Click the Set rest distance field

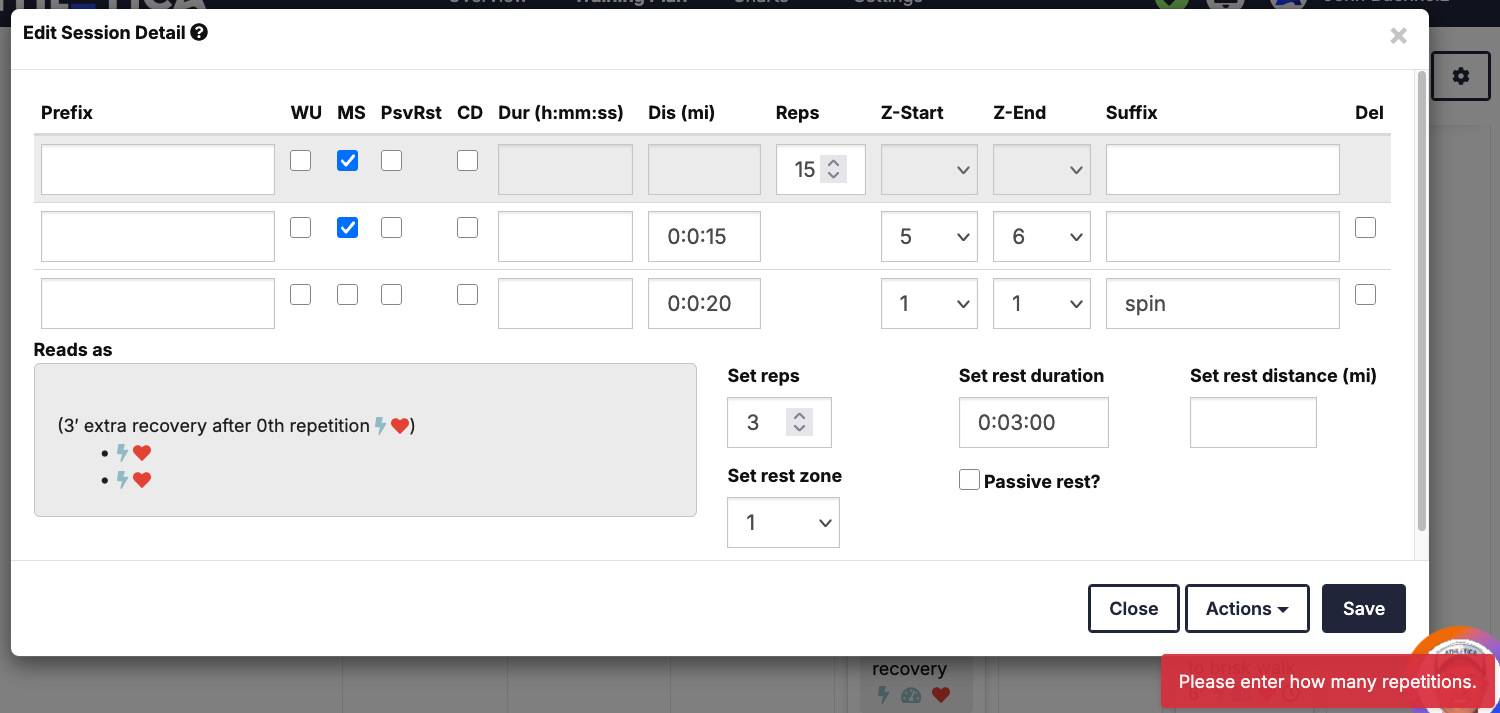point(1252,423)
